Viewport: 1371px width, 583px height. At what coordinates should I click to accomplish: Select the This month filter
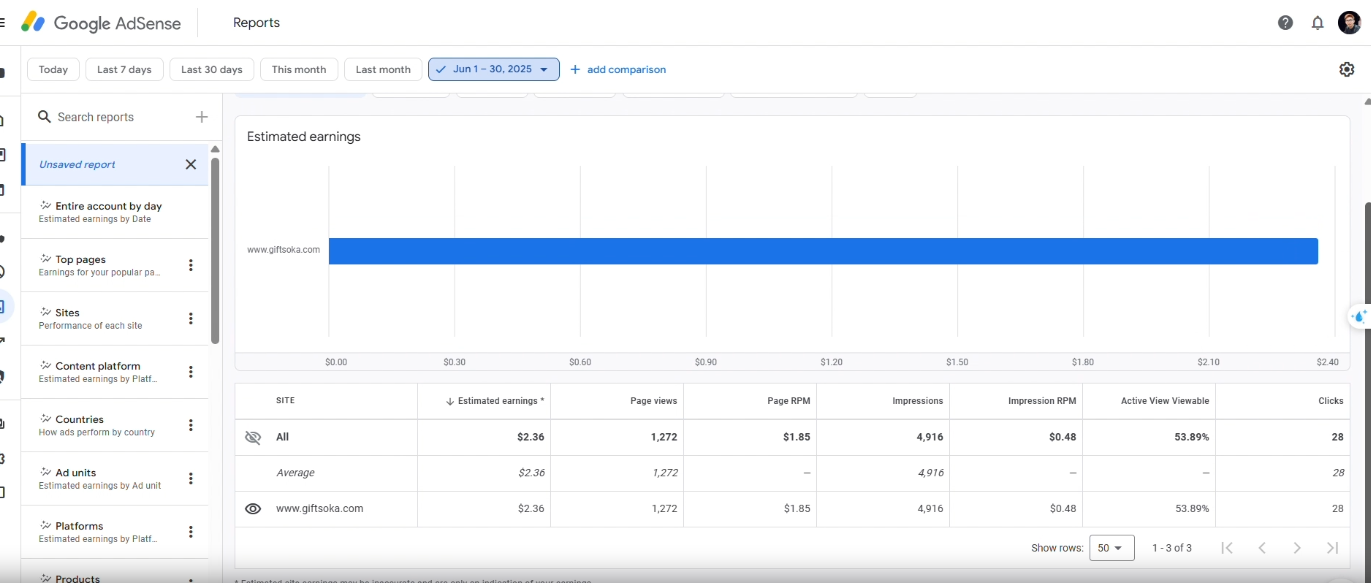point(299,69)
